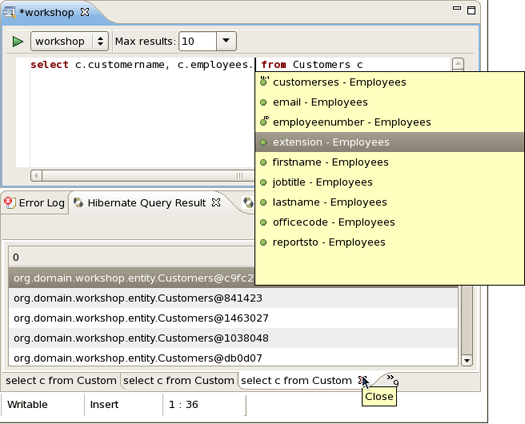Click the customerses property icon
This screenshot has width=525, height=424.
click(264, 81)
